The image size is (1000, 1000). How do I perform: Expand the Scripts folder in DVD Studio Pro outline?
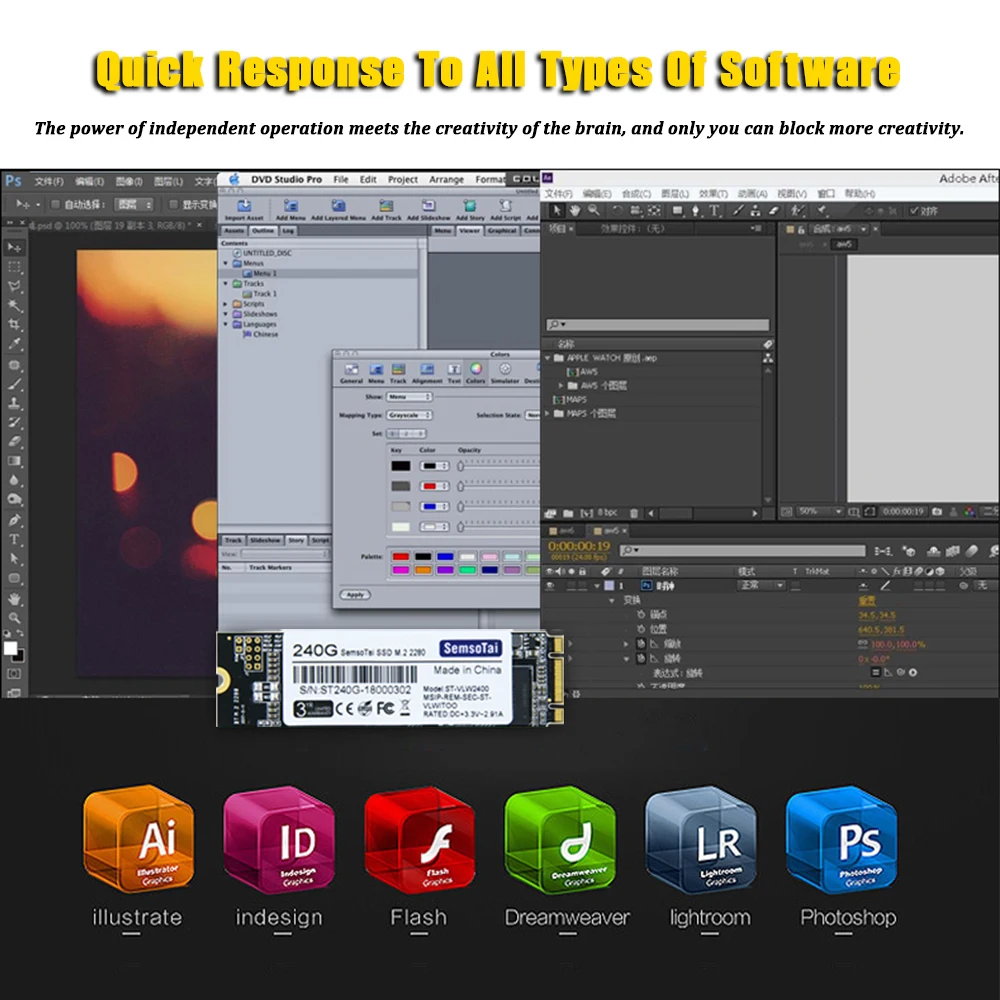pyautogui.click(x=226, y=304)
